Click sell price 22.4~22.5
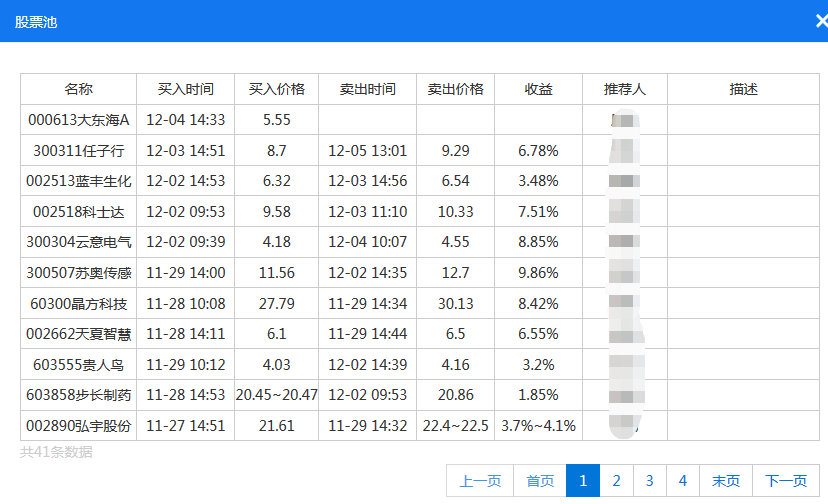The width and height of the screenshot is (828, 504). [455, 425]
